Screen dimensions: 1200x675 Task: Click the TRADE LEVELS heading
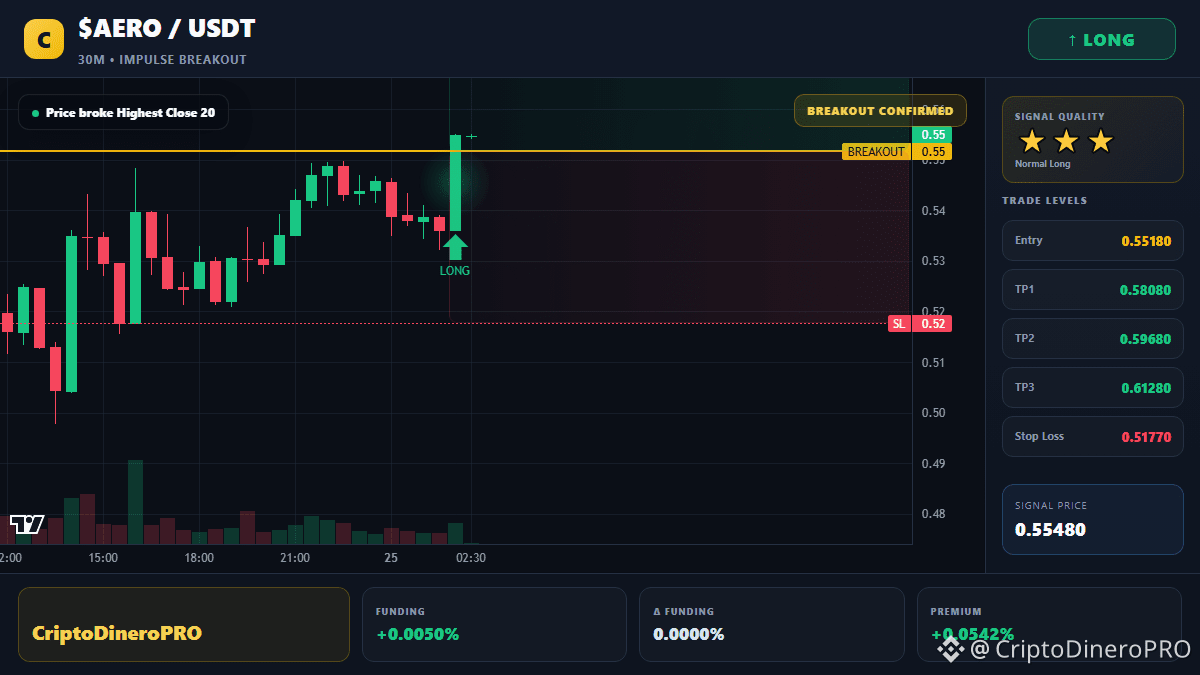(1044, 201)
